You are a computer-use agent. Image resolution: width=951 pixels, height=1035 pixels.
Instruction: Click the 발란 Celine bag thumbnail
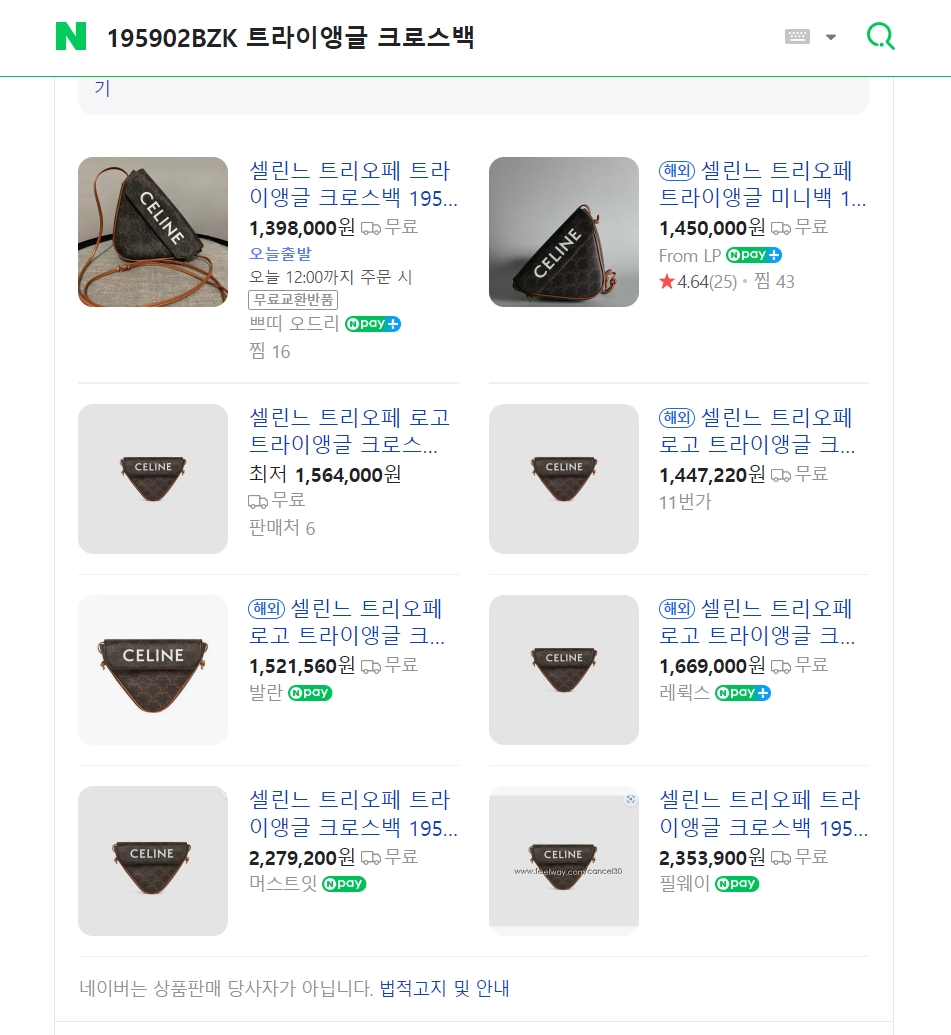tap(153, 670)
